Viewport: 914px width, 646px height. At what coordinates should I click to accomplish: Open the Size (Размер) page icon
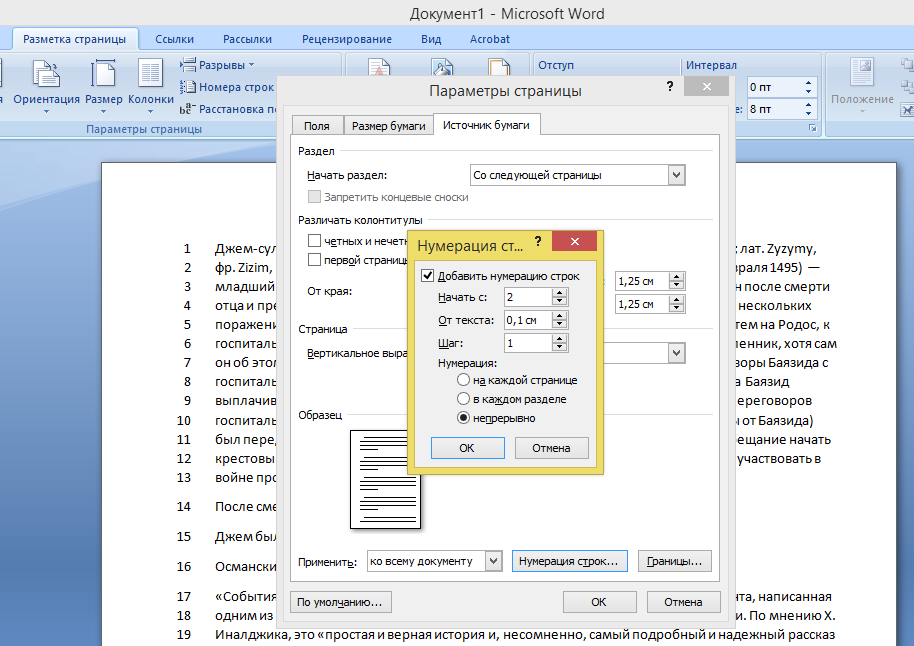pyautogui.click(x=103, y=74)
